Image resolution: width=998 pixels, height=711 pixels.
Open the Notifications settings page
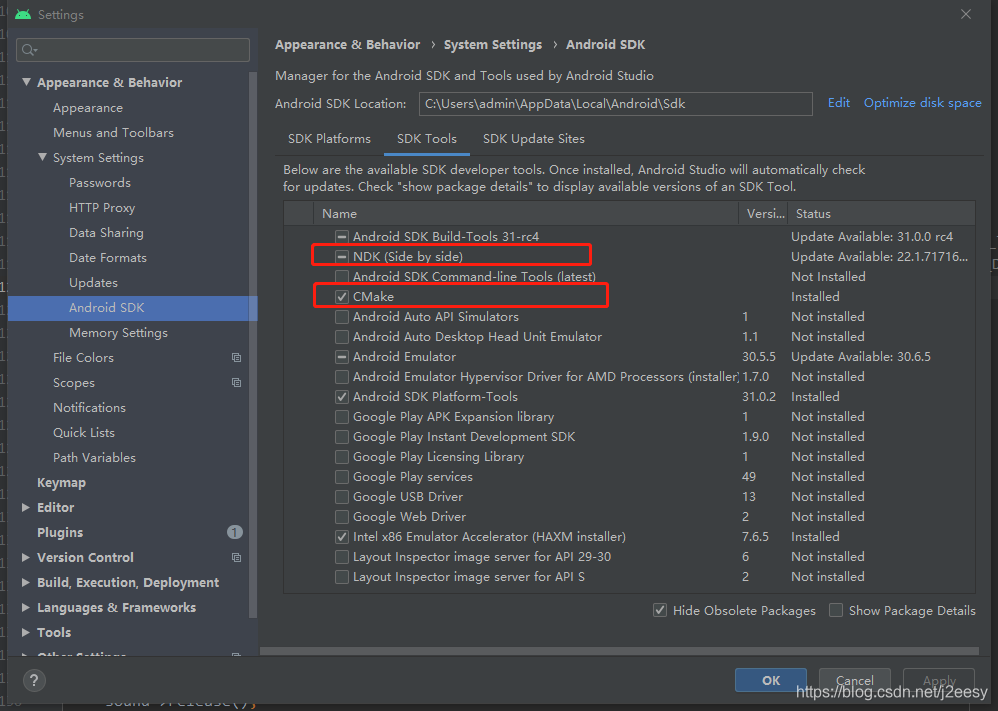click(x=89, y=407)
